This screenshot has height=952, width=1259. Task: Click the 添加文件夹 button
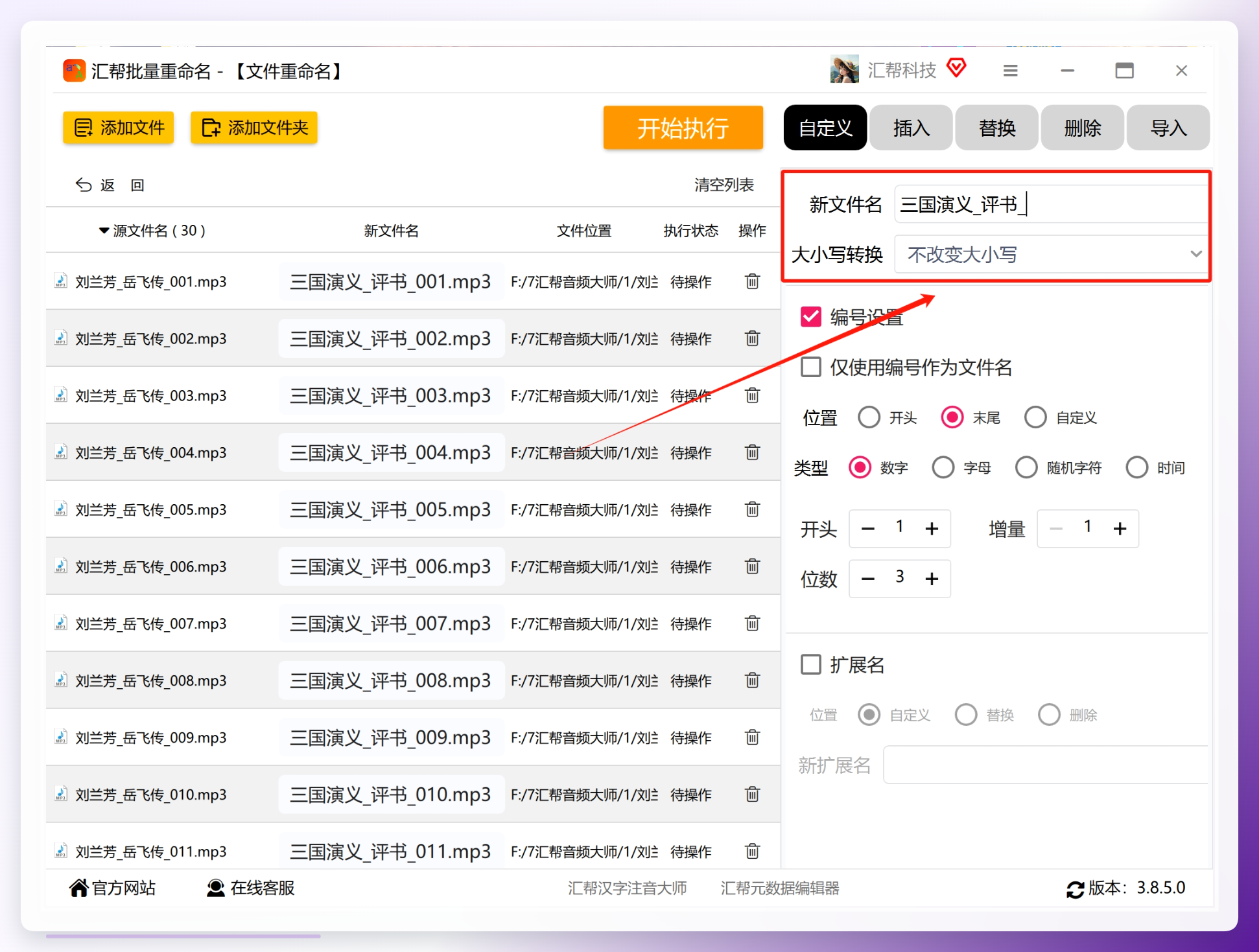[x=254, y=128]
